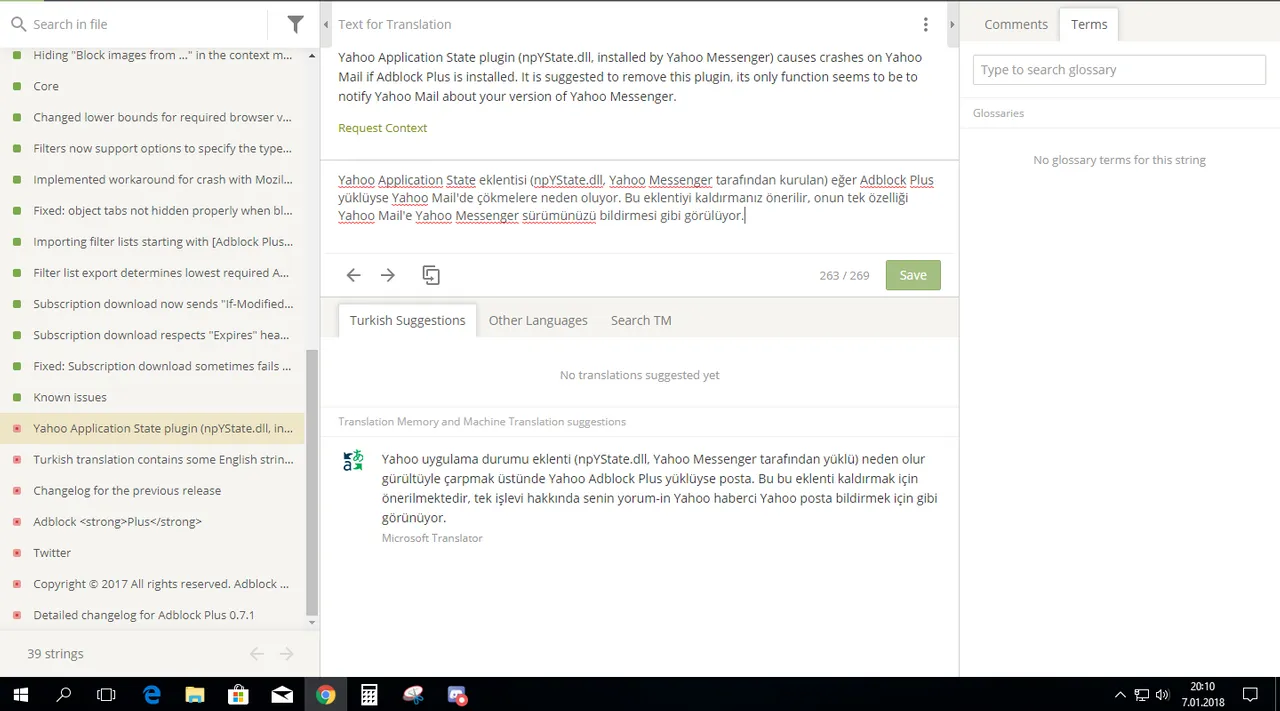
Task: Go to previous page of strings list
Action: point(257,654)
